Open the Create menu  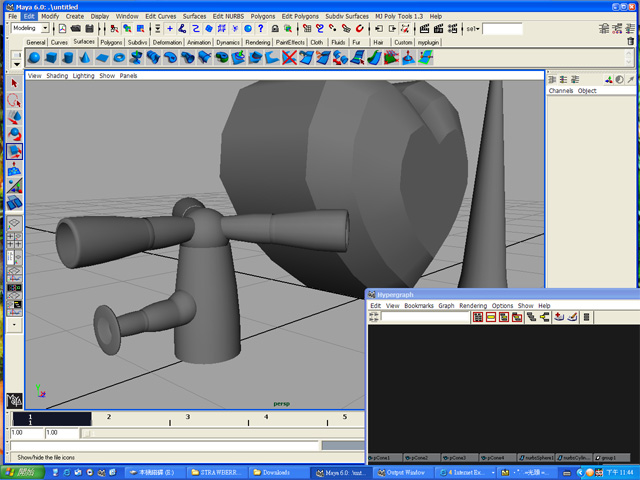point(75,16)
